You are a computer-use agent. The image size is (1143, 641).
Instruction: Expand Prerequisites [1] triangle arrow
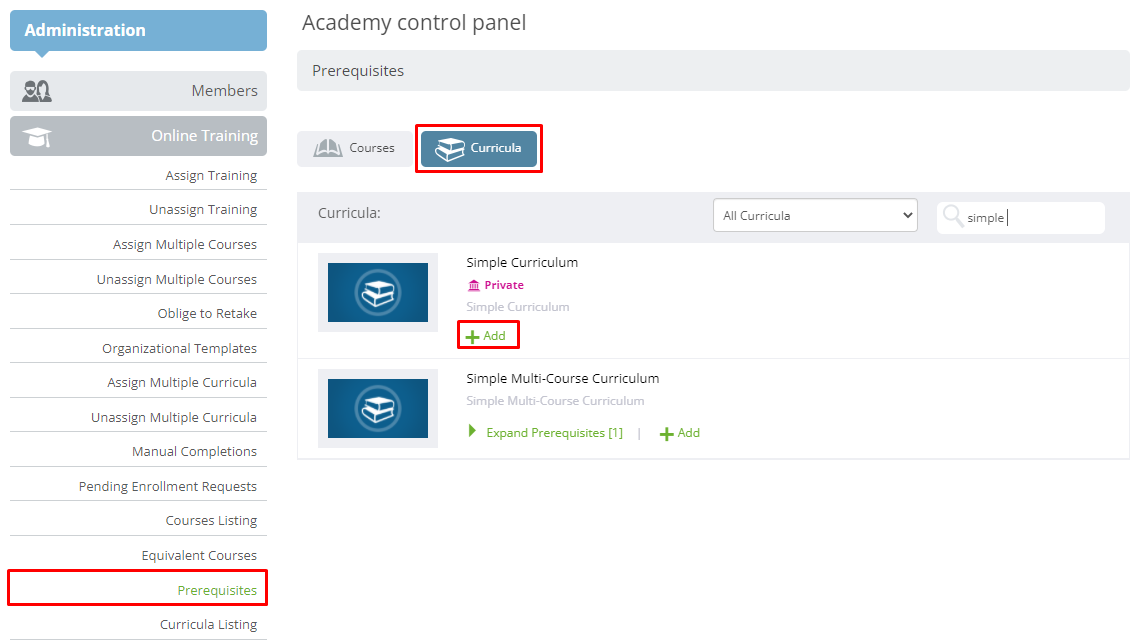[472, 431]
